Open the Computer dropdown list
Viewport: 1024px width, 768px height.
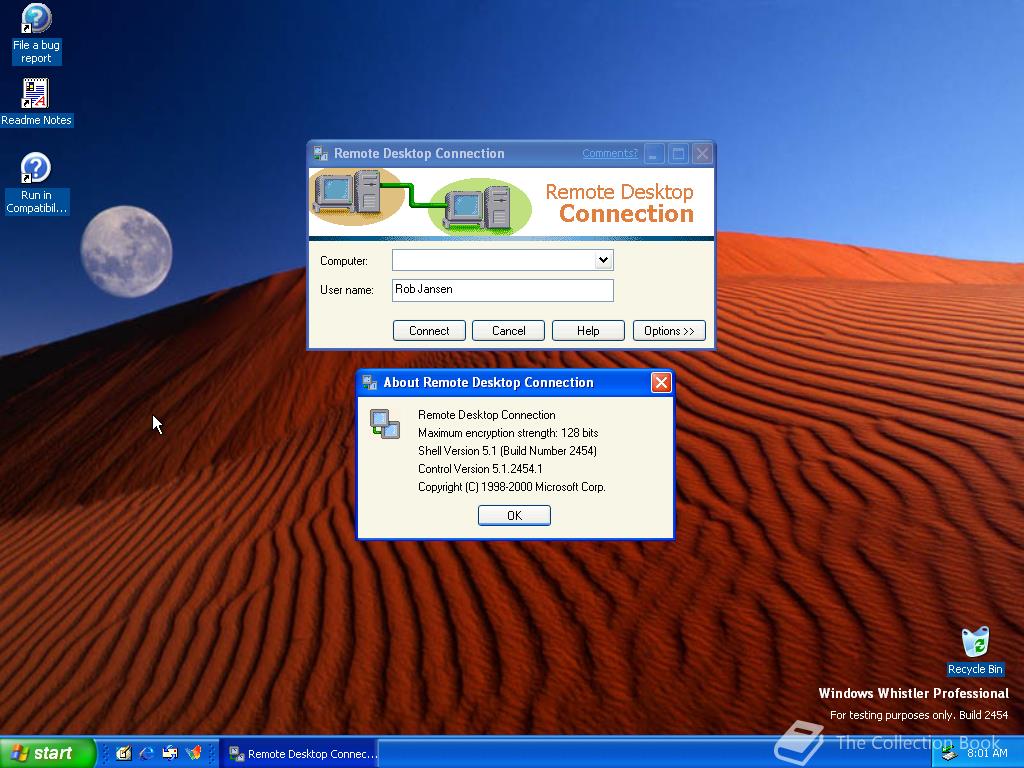603,260
